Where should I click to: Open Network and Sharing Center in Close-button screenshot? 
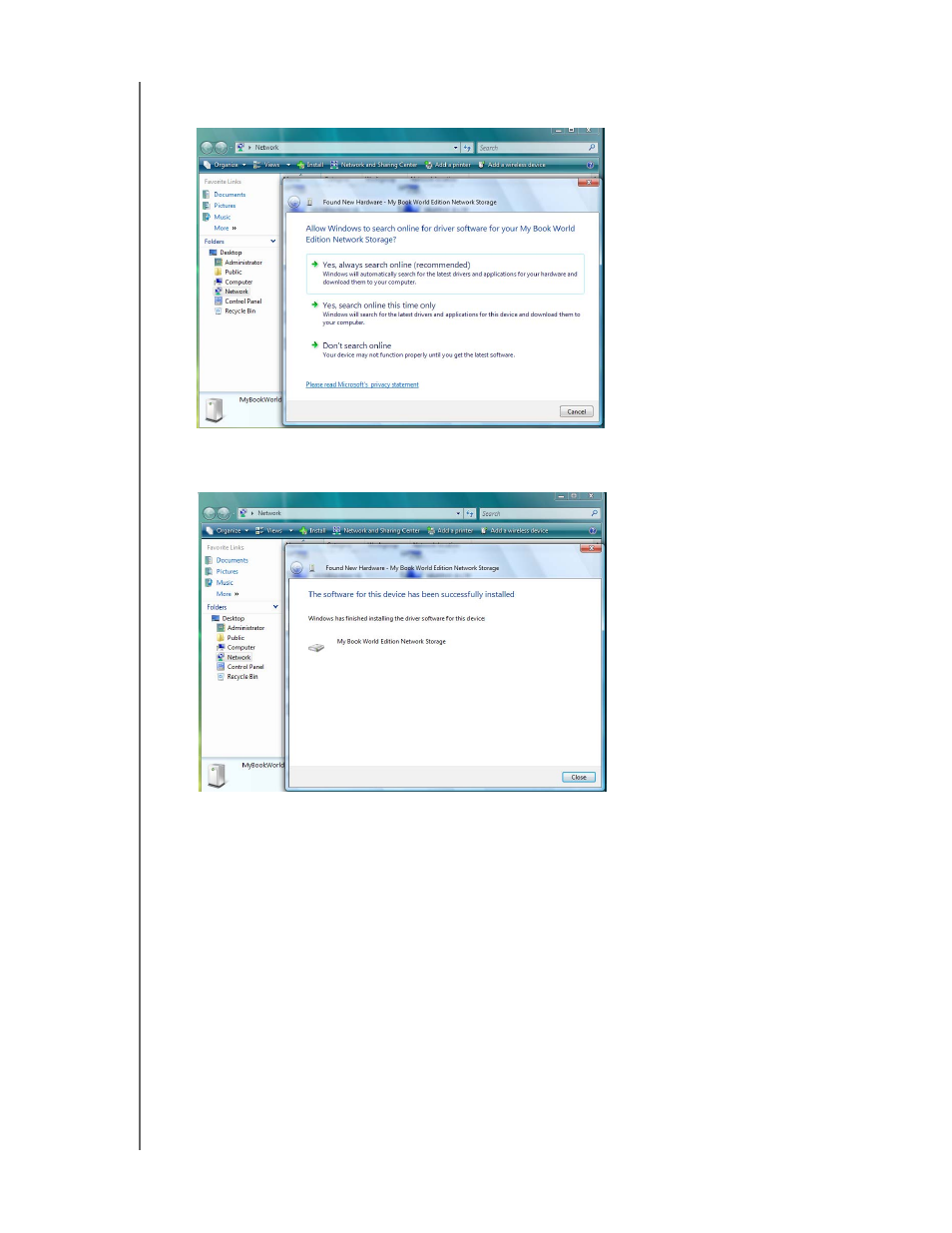click(376, 530)
